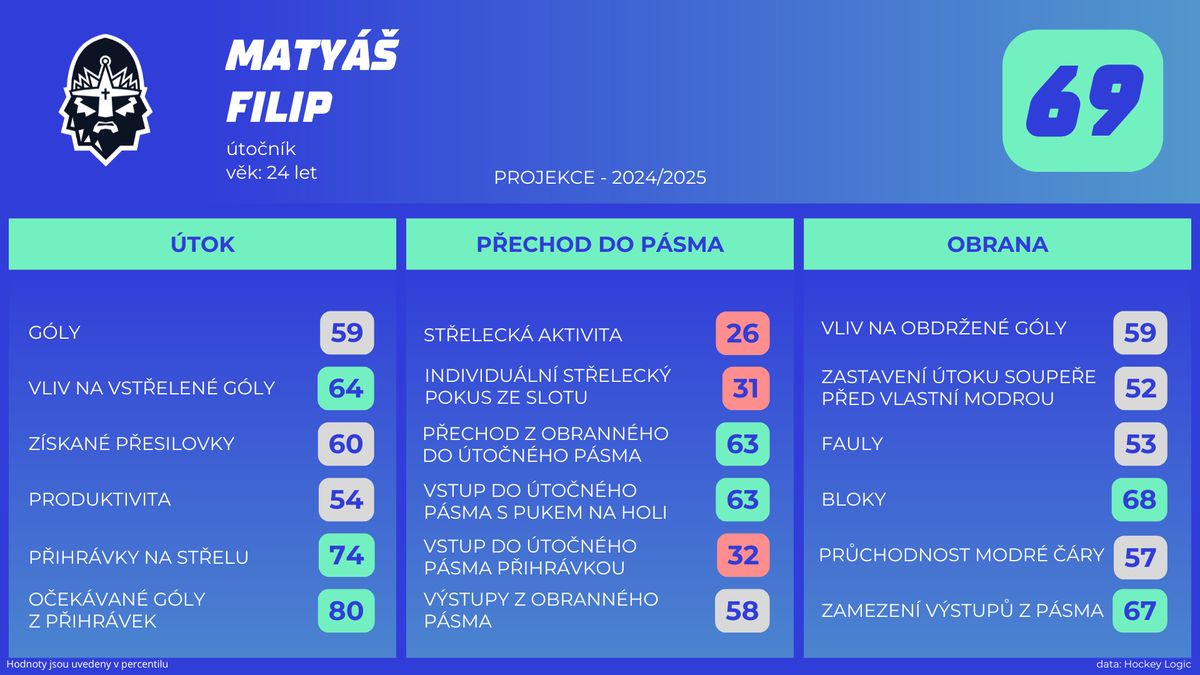The height and width of the screenshot is (675, 1200).
Task: Click the VÝSTUPY Z OBRANNÉHO PÁSMA label
Action: pos(541,610)
